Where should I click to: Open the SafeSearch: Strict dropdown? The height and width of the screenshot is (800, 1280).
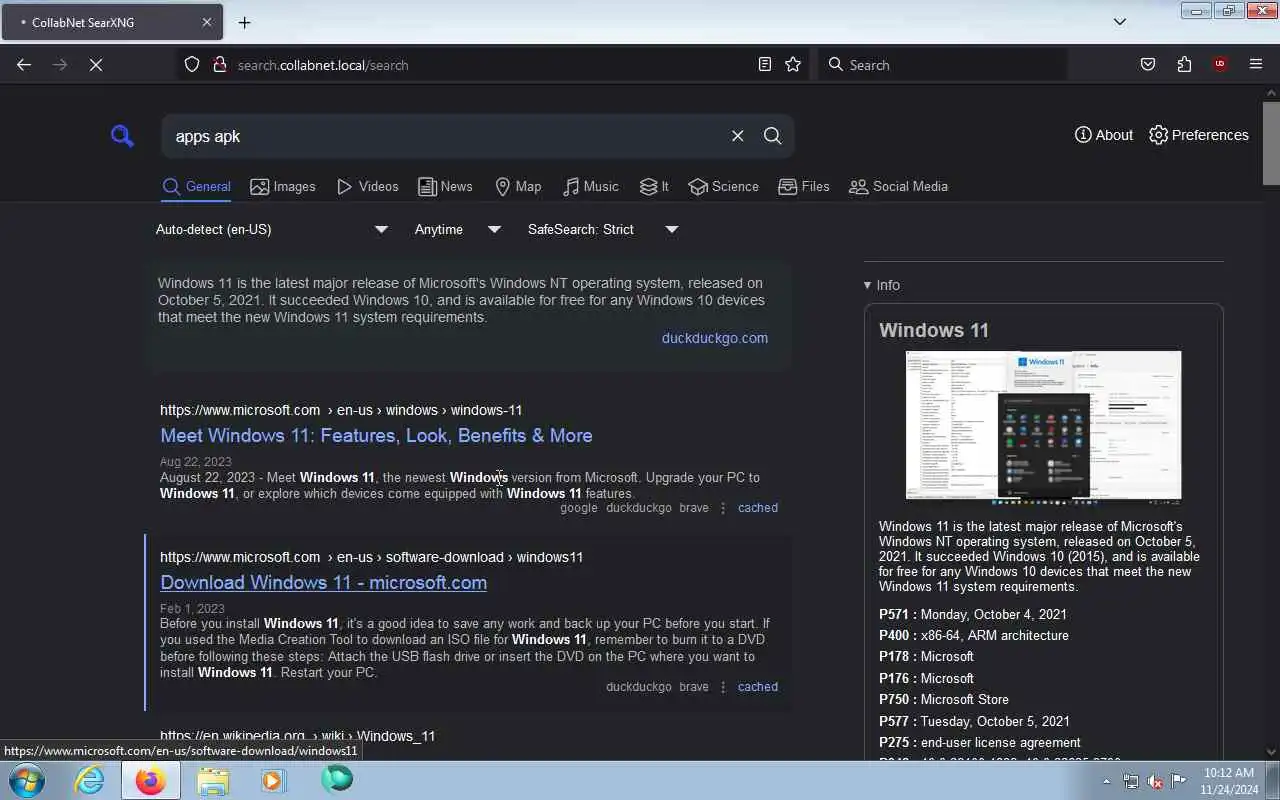[x=603, y=229]
